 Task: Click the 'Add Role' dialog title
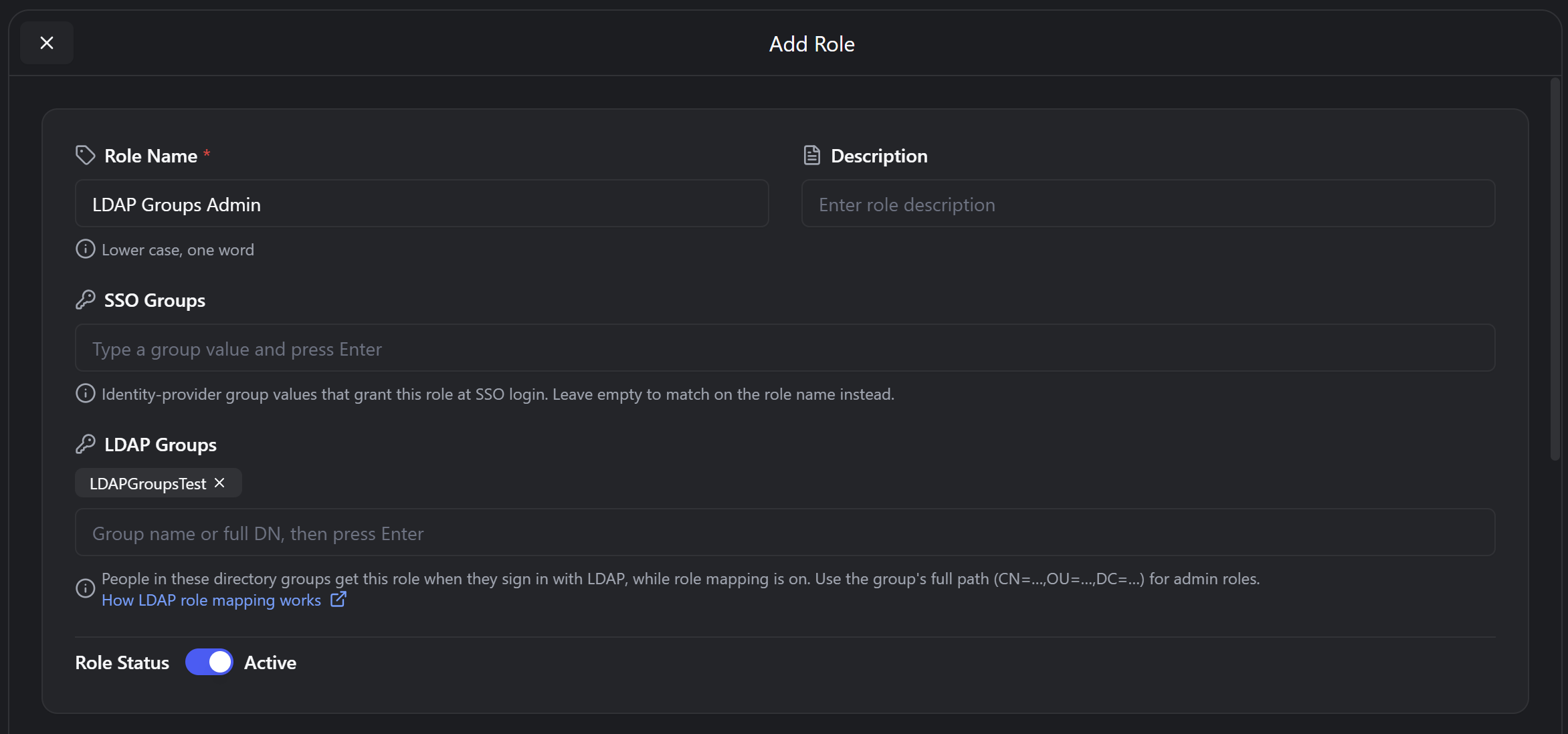(811, 44)
